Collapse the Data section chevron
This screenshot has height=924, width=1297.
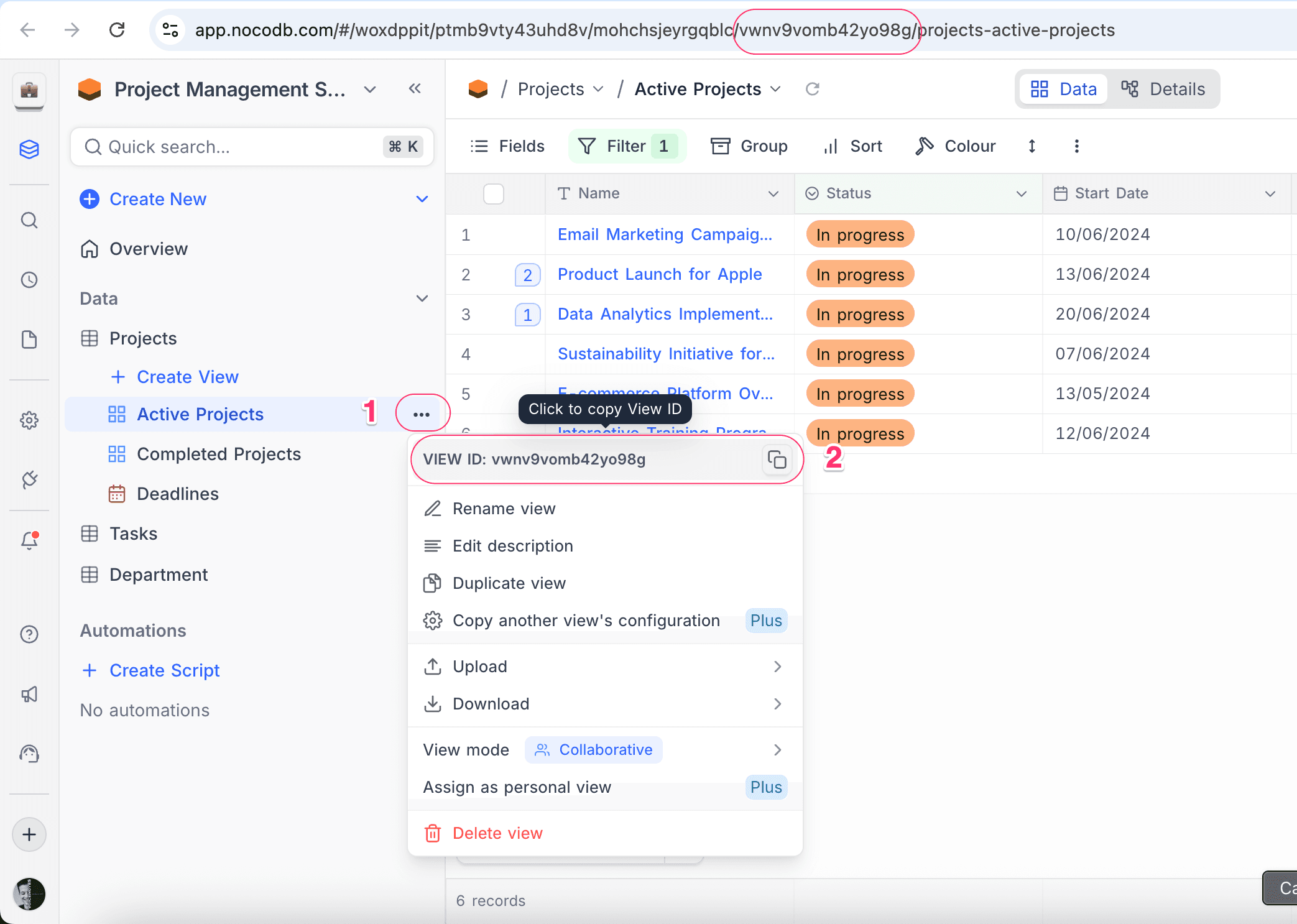(422, 298)
